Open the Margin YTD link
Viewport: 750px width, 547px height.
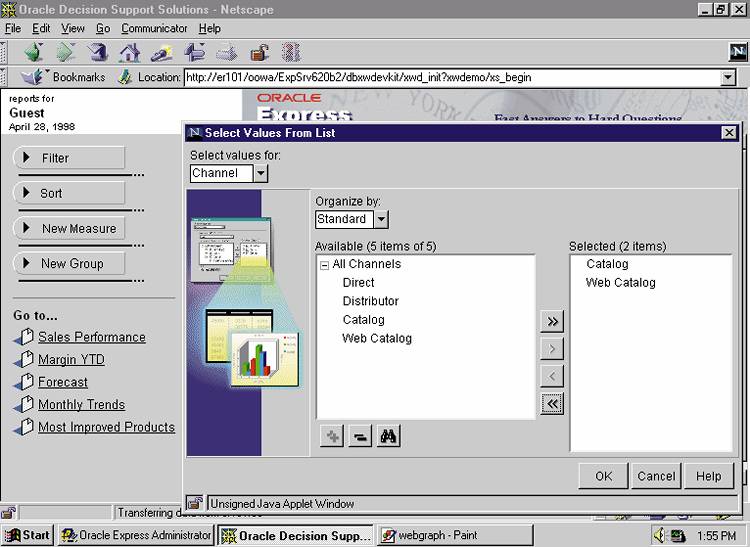71,360
